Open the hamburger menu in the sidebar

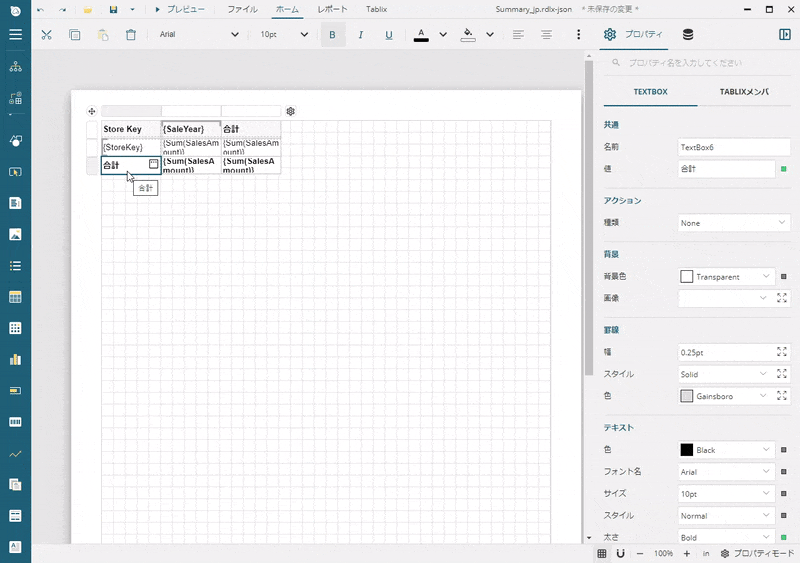tap(15, 34)
